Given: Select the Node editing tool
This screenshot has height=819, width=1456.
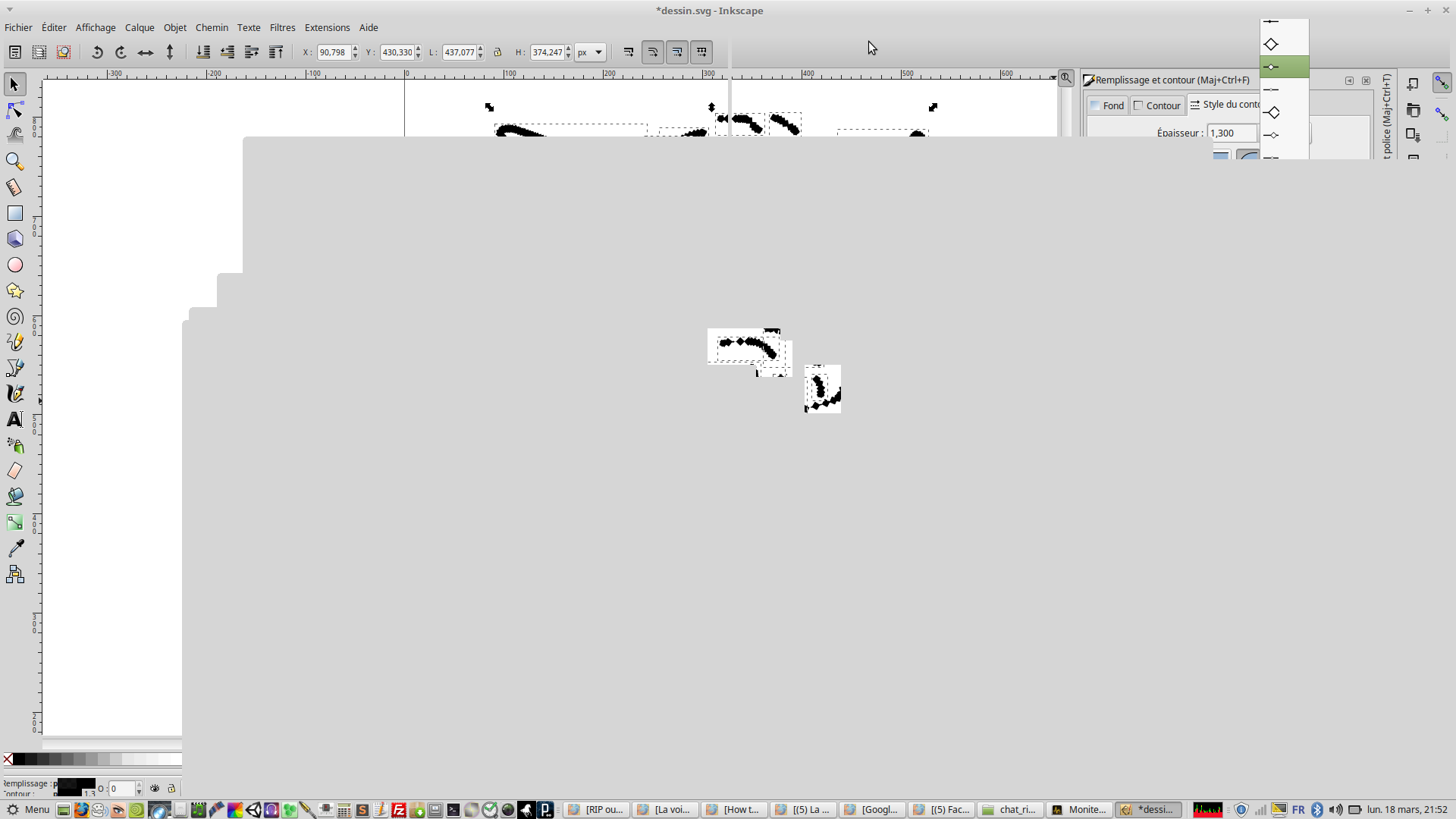Looking at the screenshot, I should [x=14, y=111].
